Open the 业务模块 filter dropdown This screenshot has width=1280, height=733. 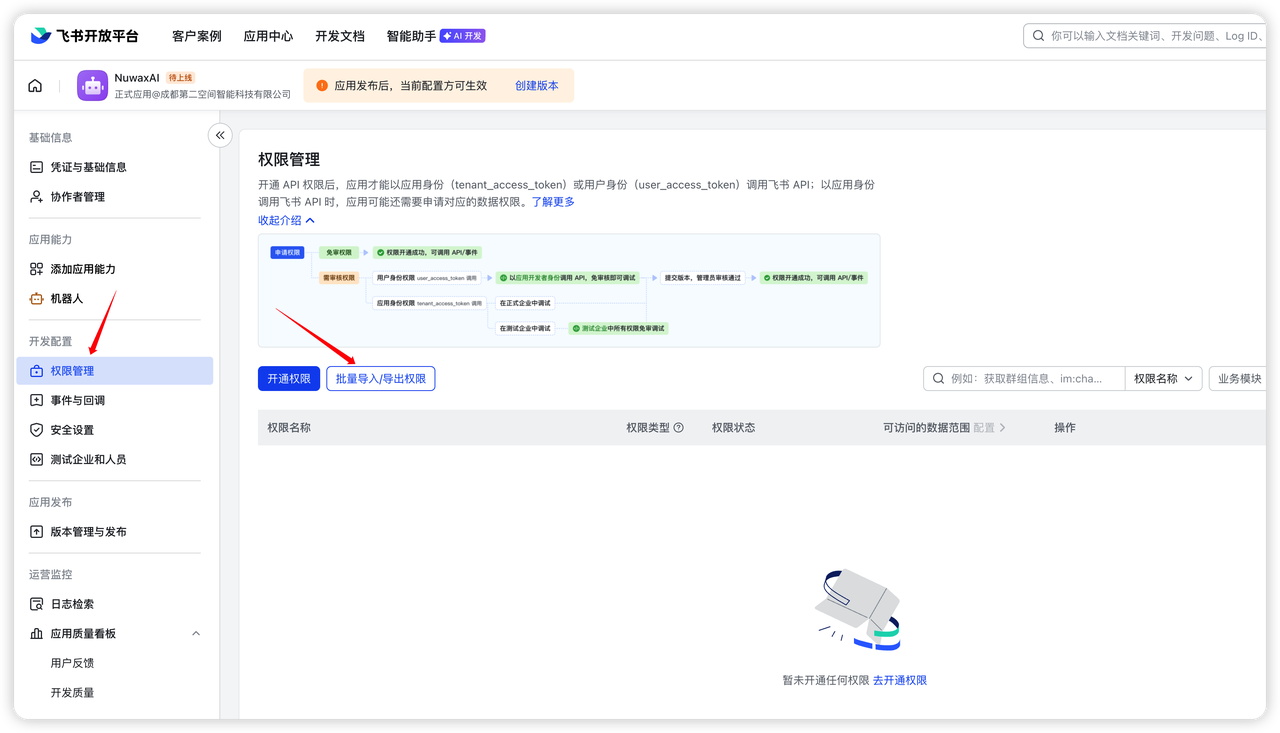coord(1240,379)
